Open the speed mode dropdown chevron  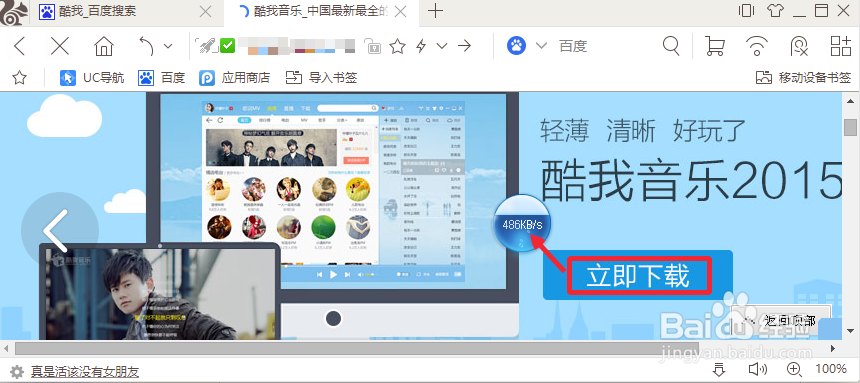(442, 46)
